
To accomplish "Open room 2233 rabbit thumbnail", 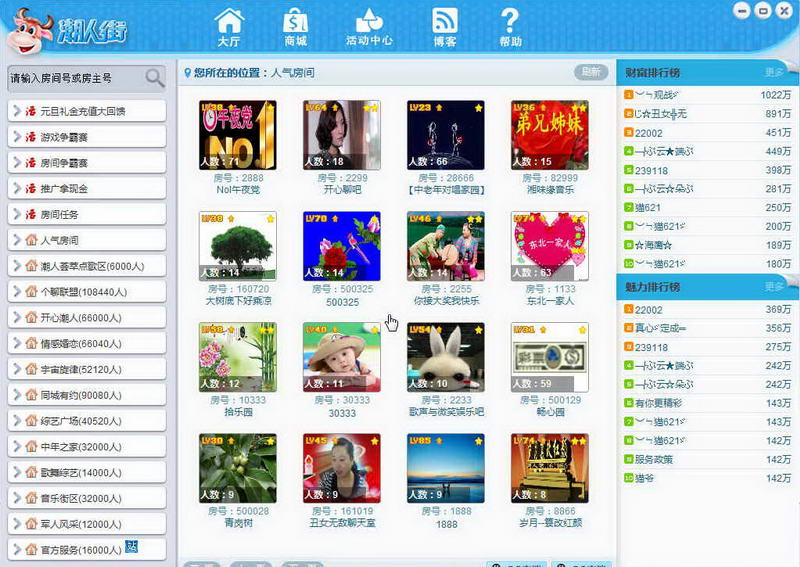I will [446, 357].
